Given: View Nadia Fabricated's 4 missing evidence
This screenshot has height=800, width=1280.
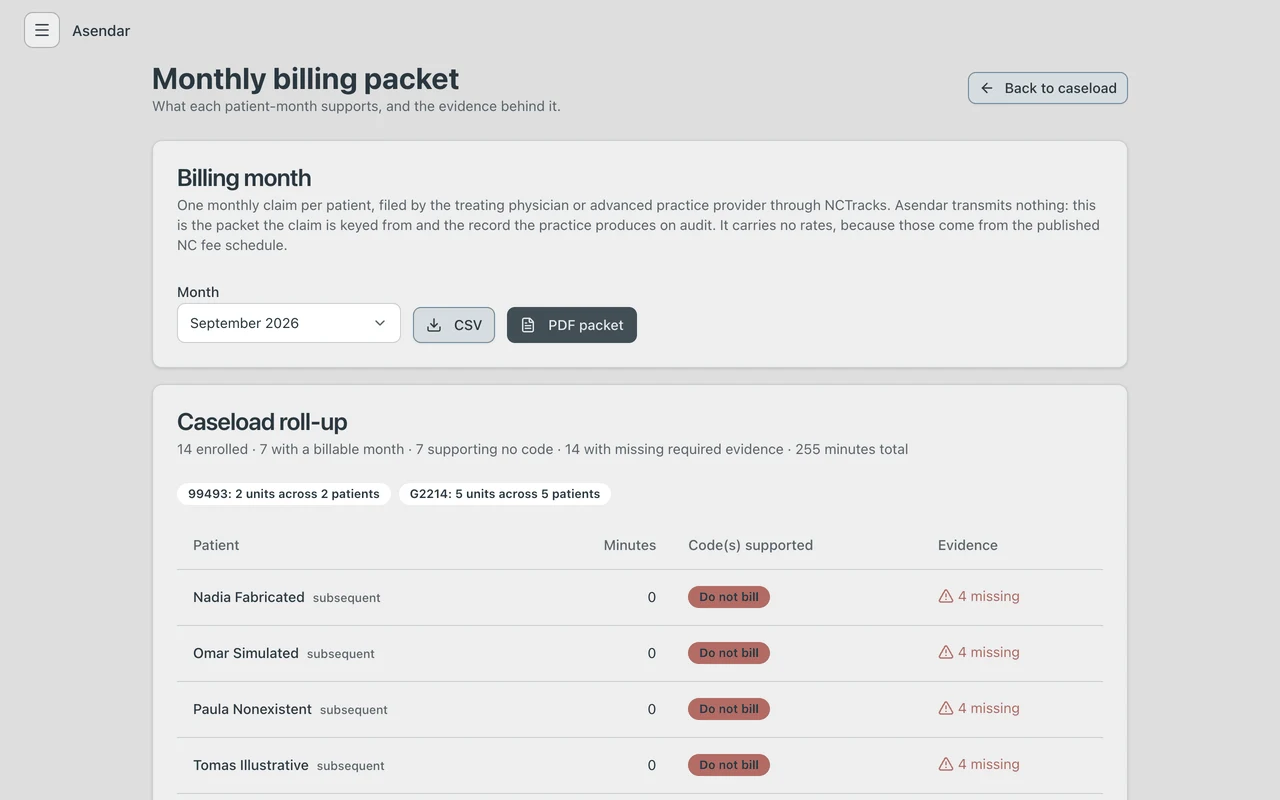Looking at the screenshot, I should click(x=979, y=596).
